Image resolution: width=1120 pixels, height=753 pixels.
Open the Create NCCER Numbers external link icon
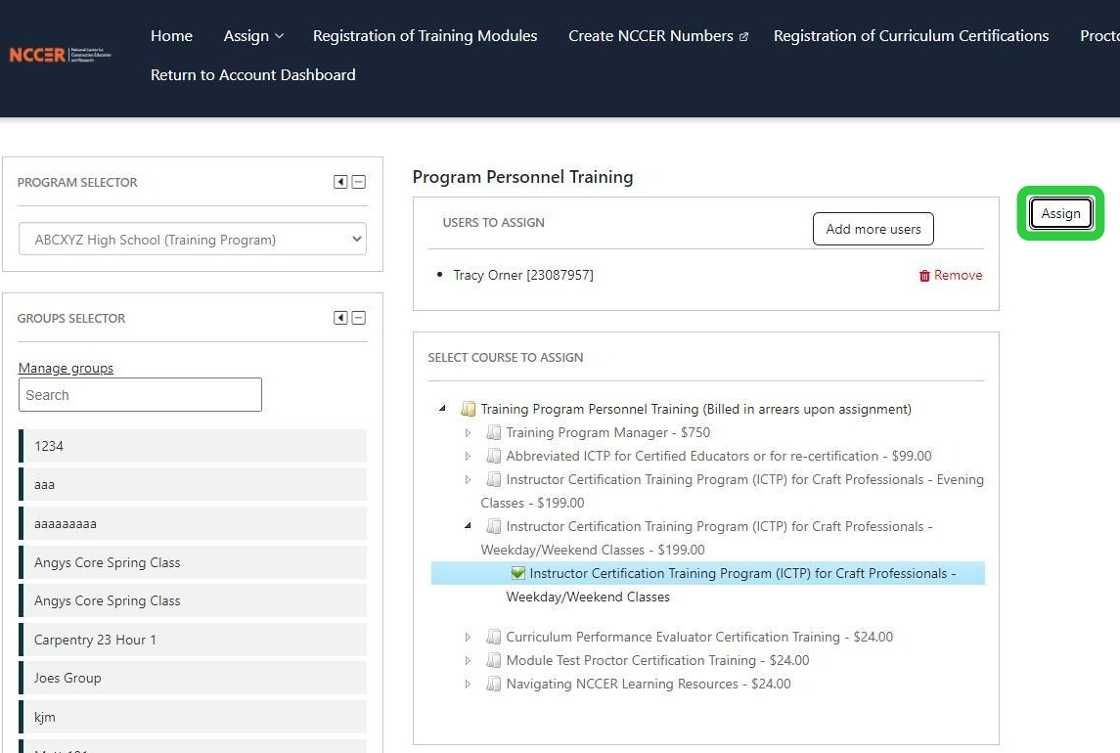(x=742, y=35)
